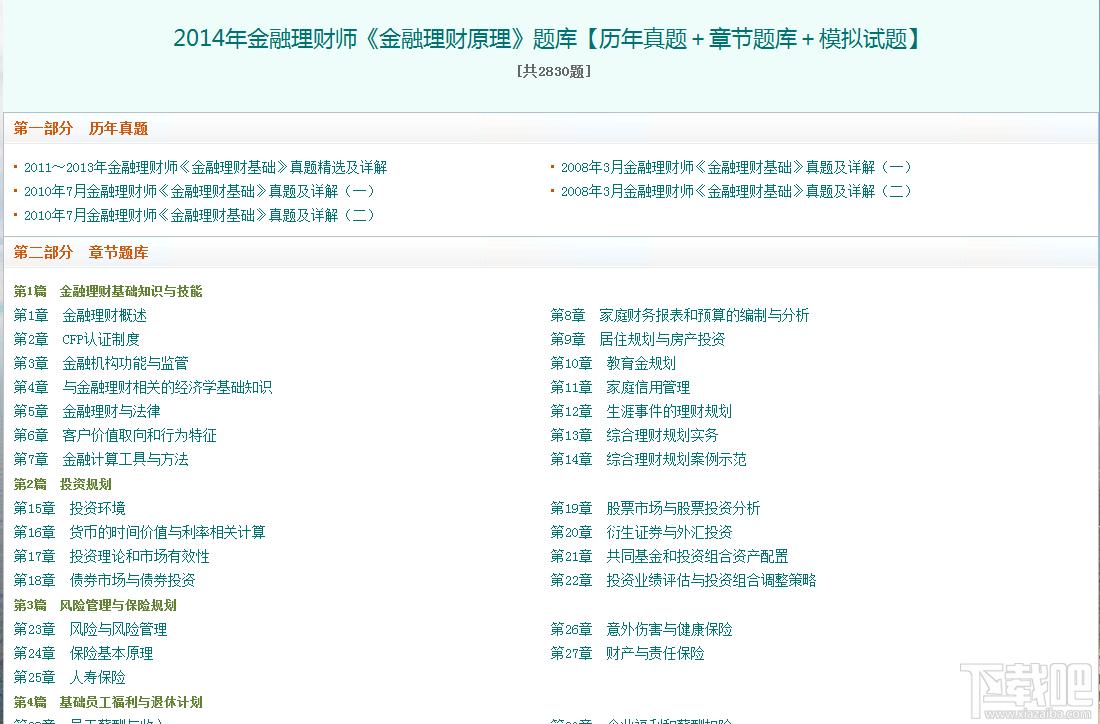Open chapter 第15章 投资环境
Viewport: 1100px width, 724px height.
(x=69, y=508)
